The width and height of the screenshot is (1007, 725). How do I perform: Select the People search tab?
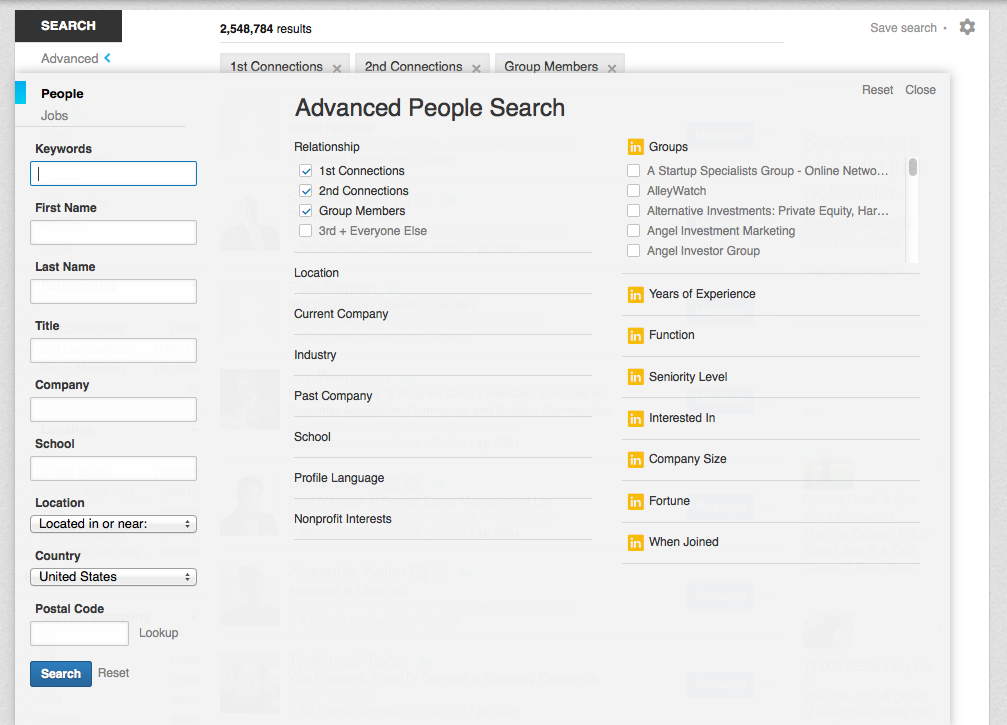tap(62, 94)
